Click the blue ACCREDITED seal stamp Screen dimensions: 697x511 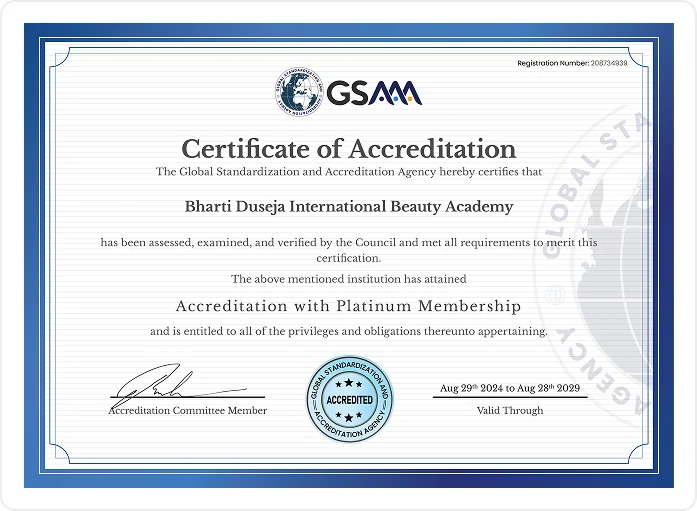tap(349, 399)
